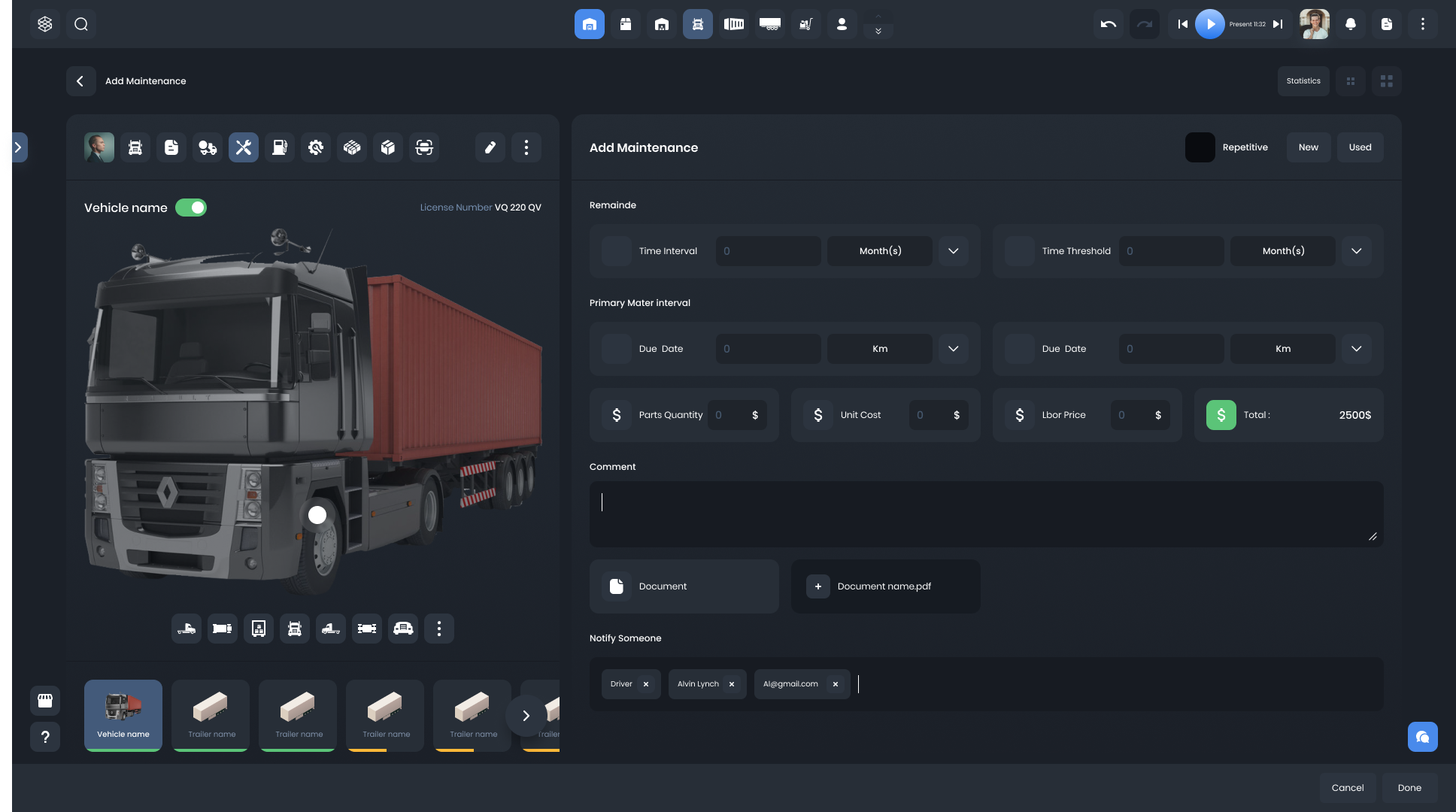Click the Comment text area
This screenshot has height=812, width=1456.
pyautogui.click(x=987, y=514)
